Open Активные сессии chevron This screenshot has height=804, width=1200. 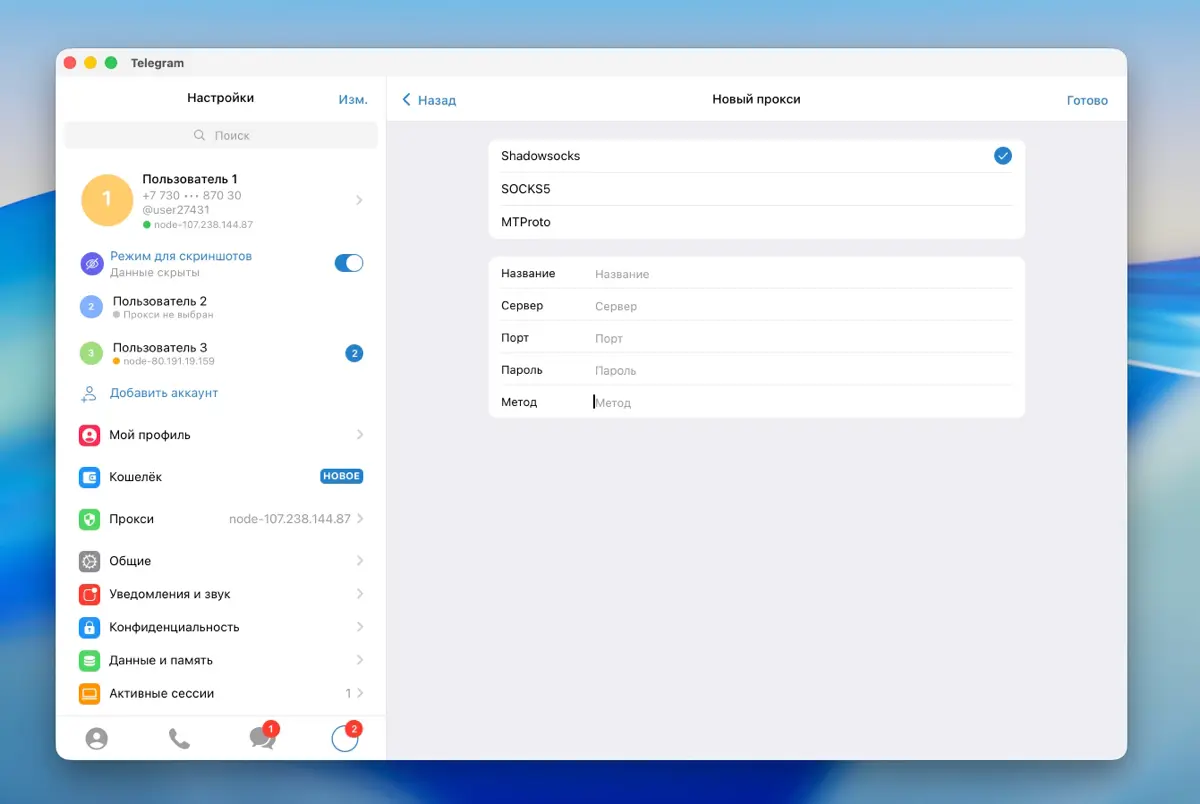(360, 693)
